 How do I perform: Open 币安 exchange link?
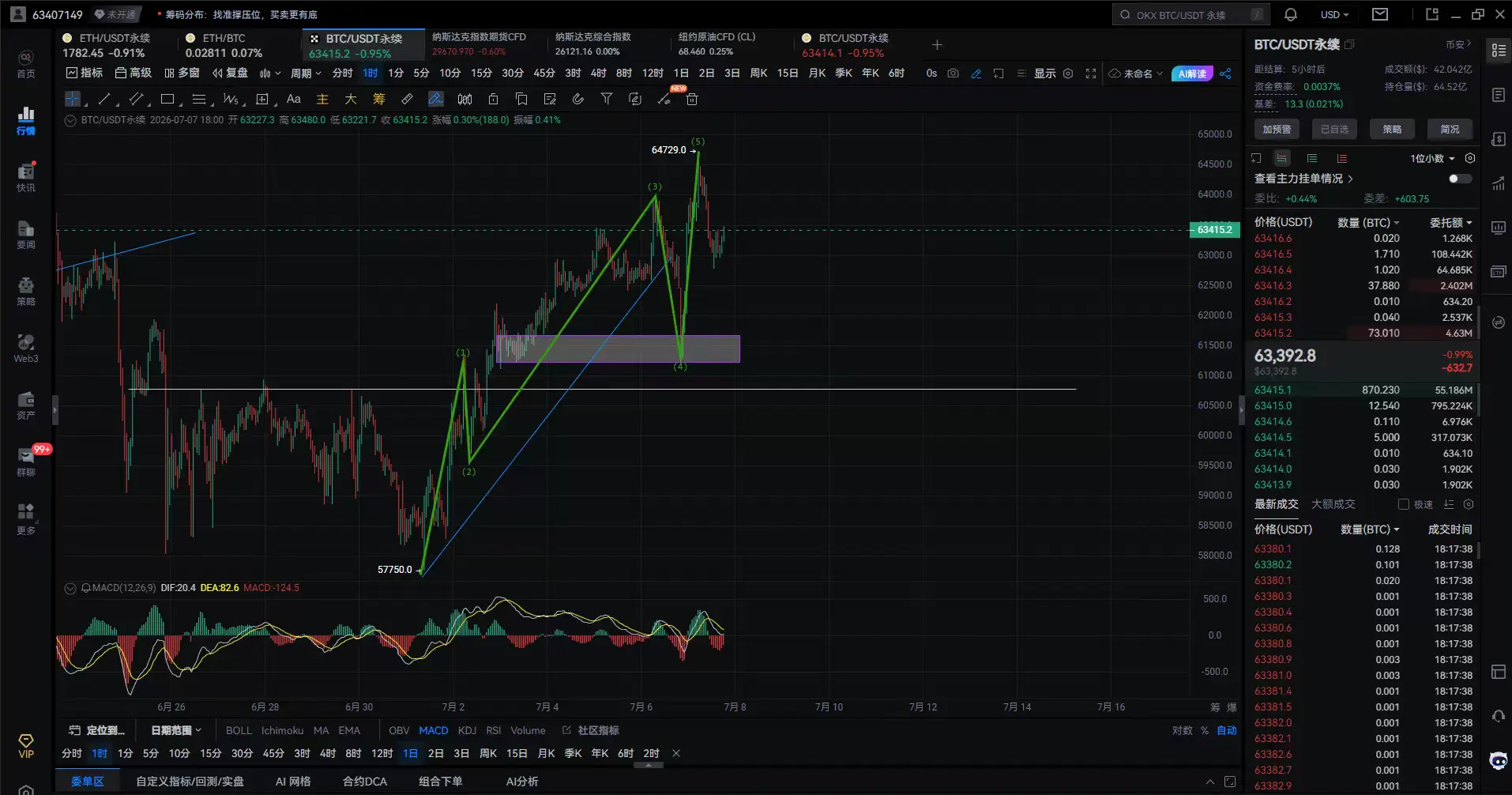[x=1458, y=45]
